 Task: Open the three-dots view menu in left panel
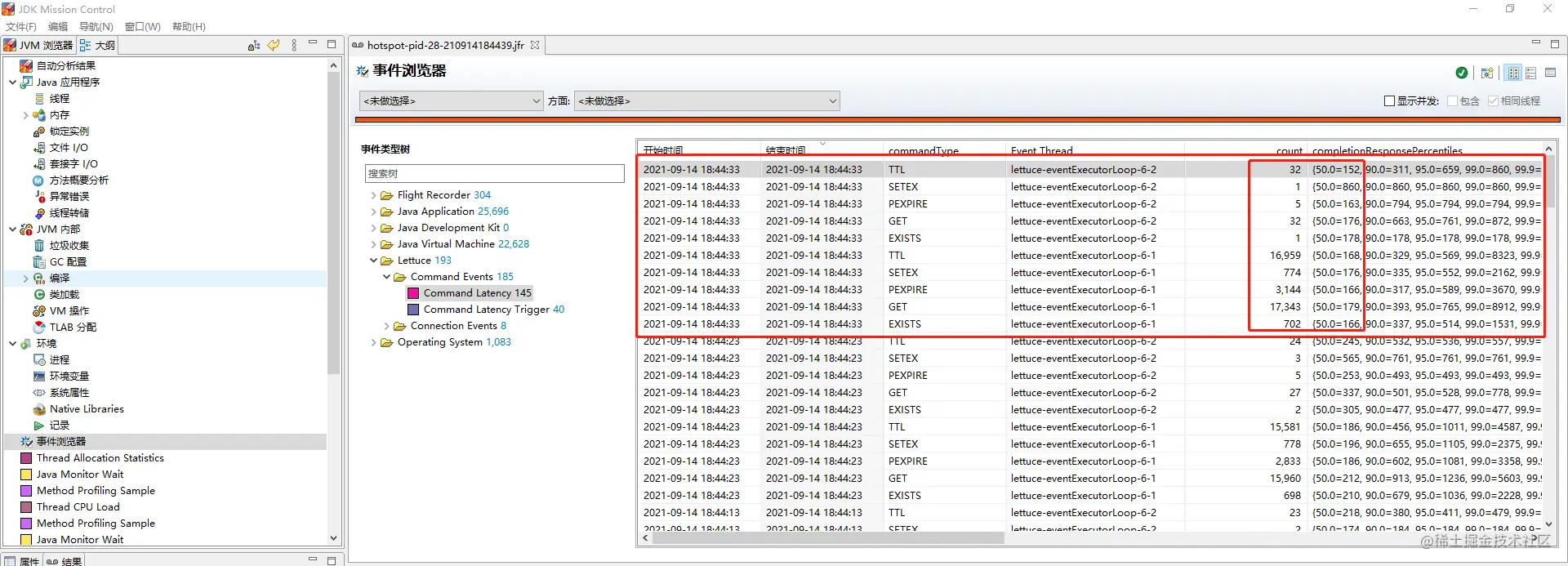294,45
